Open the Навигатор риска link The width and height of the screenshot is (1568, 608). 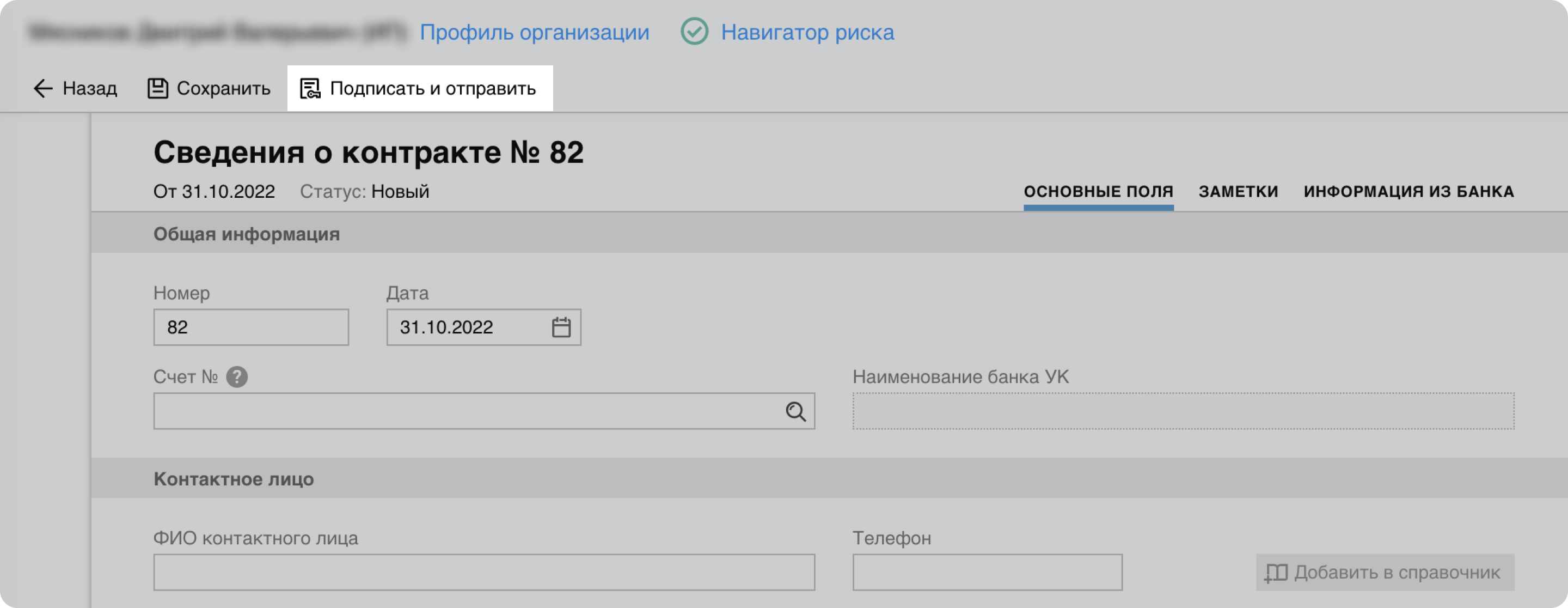click(x=807, y=32)
